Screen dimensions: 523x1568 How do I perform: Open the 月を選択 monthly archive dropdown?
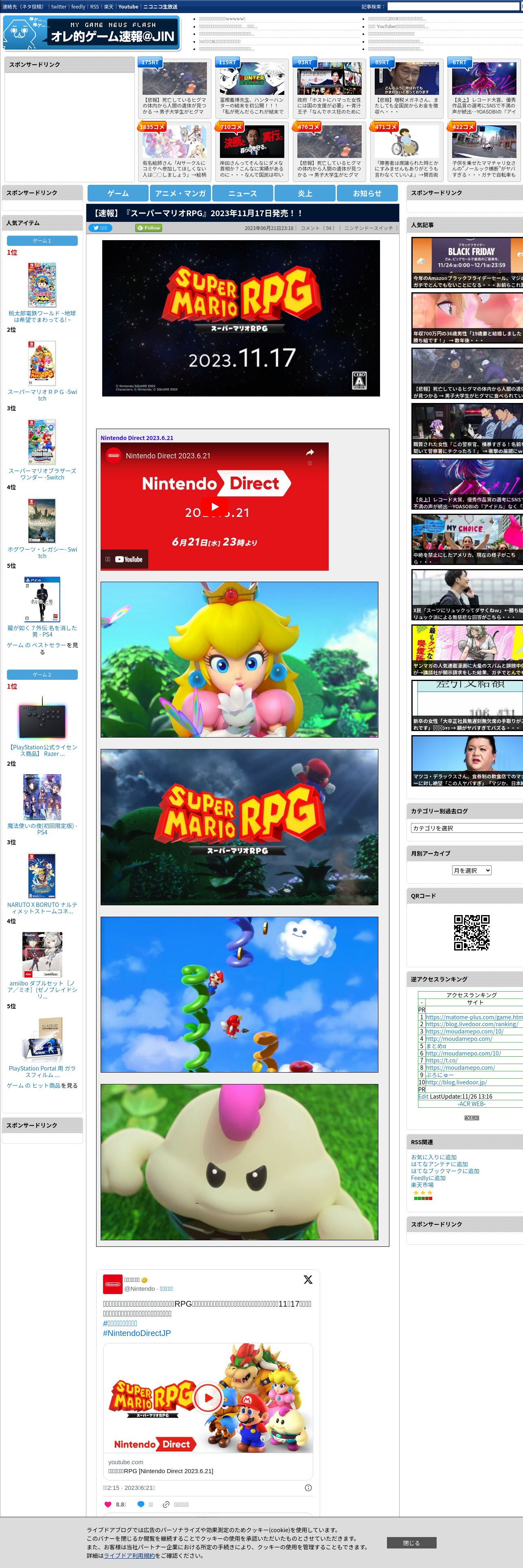click(x=472, y=870)
